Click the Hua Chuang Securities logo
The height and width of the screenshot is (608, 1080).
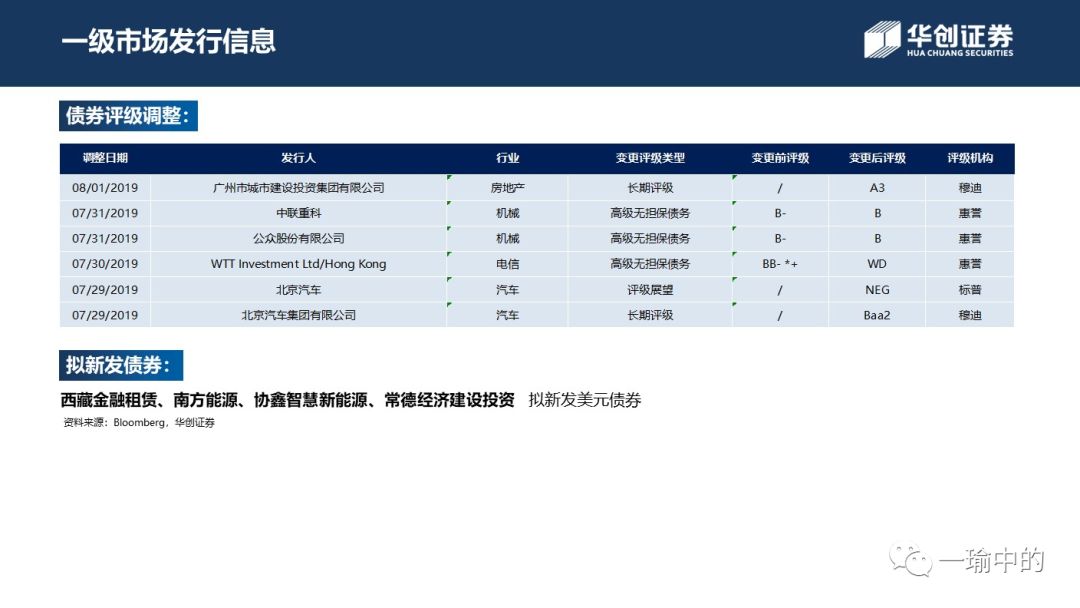tap(939, 39)
